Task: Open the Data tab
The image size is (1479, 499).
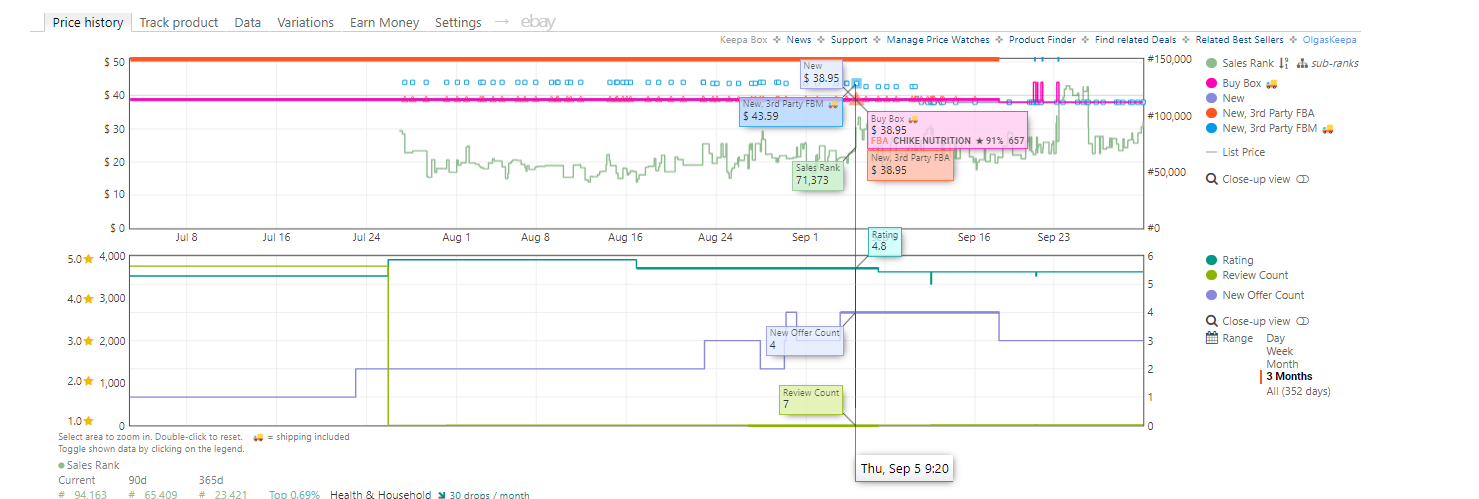Action: tap(248, 22)
